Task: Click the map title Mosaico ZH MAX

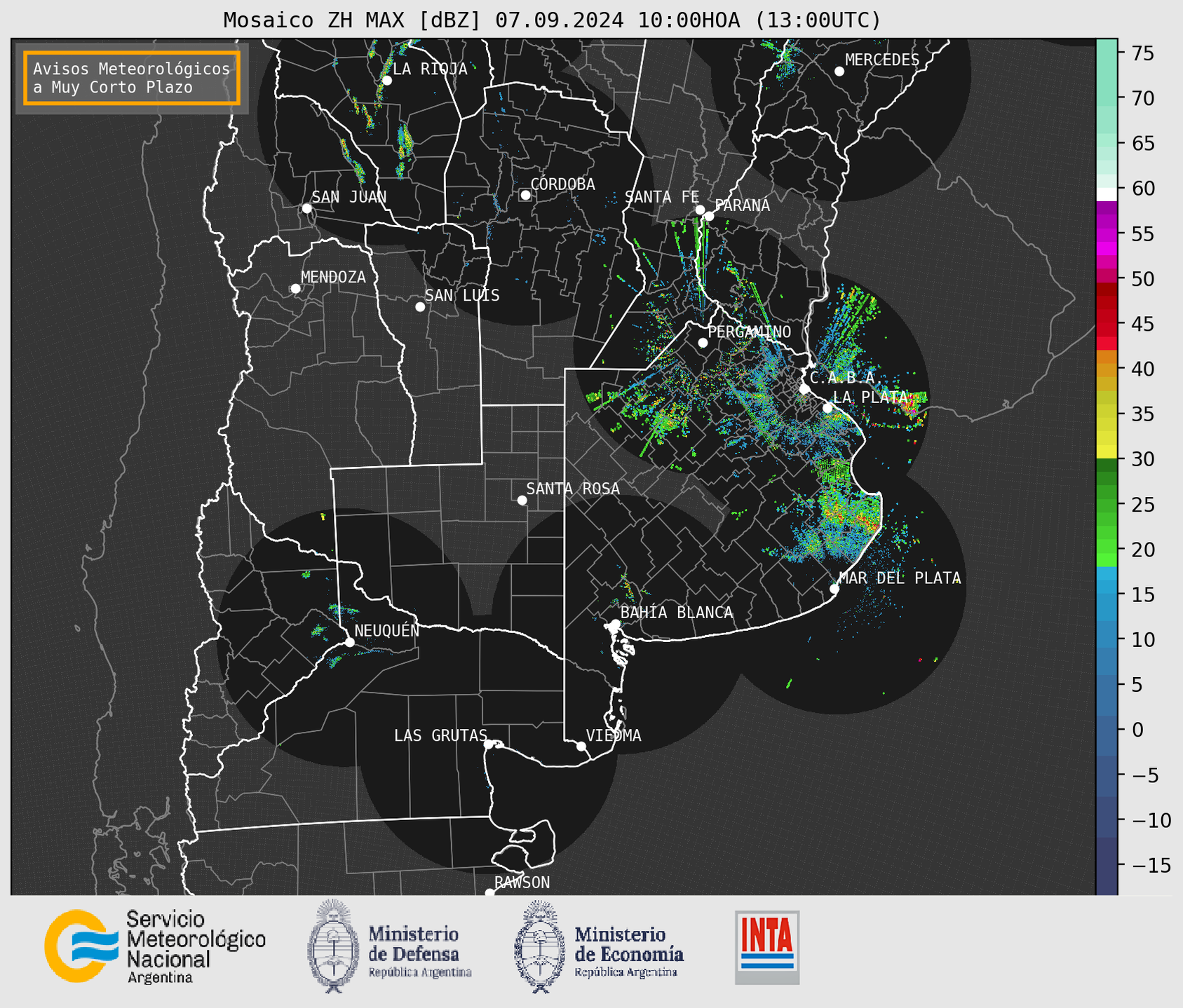Action: pyautogui.click(x=553, y=20)
